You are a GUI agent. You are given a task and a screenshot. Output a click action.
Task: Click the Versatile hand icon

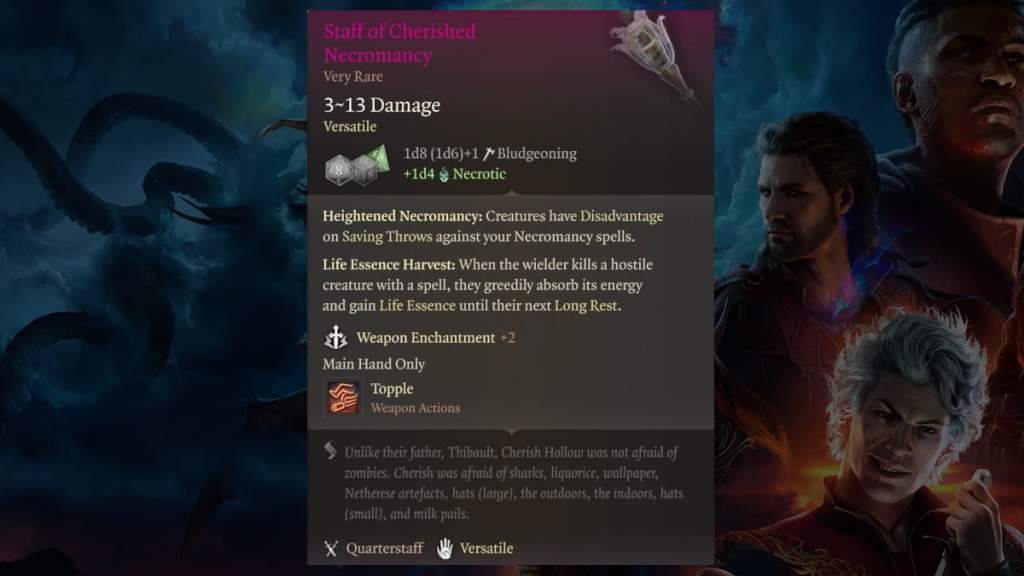(x=445, y=549)
